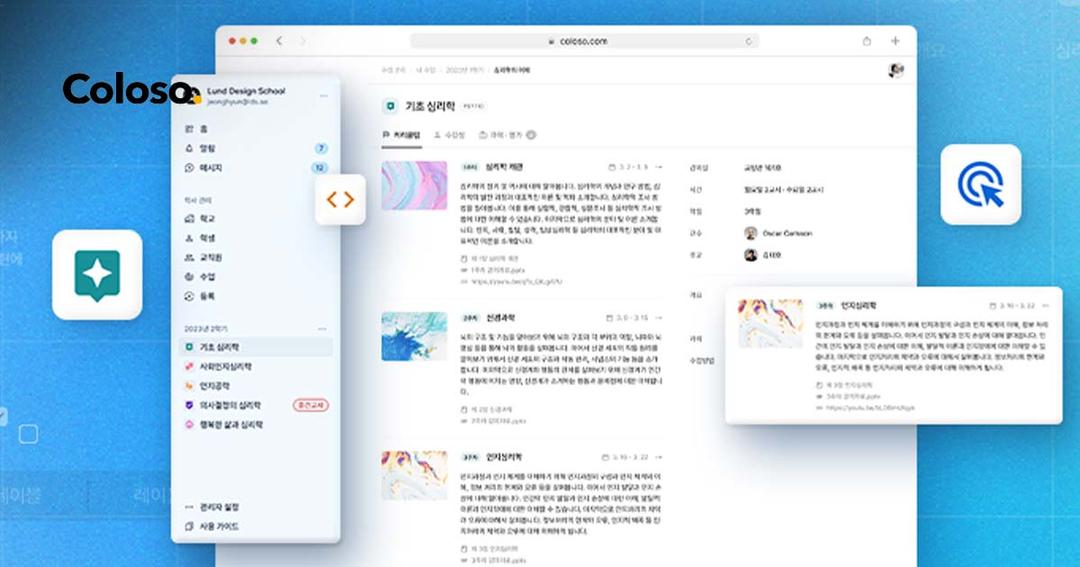The image size is (1080, 567).
Task: Select the 인지공학 course in sidebar
Action: click(x=255, y=386)
